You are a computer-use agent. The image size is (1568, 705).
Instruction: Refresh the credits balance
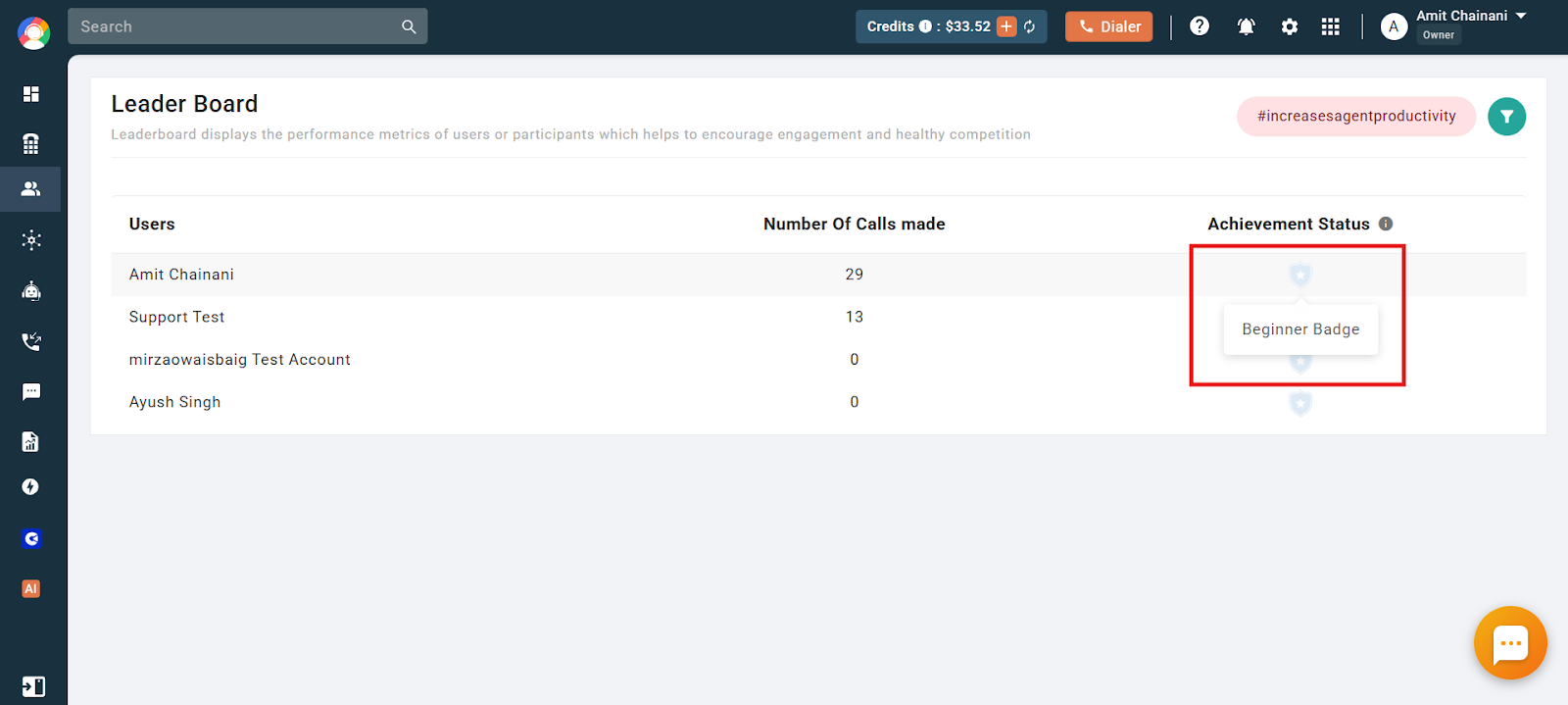coord(1030,26)
